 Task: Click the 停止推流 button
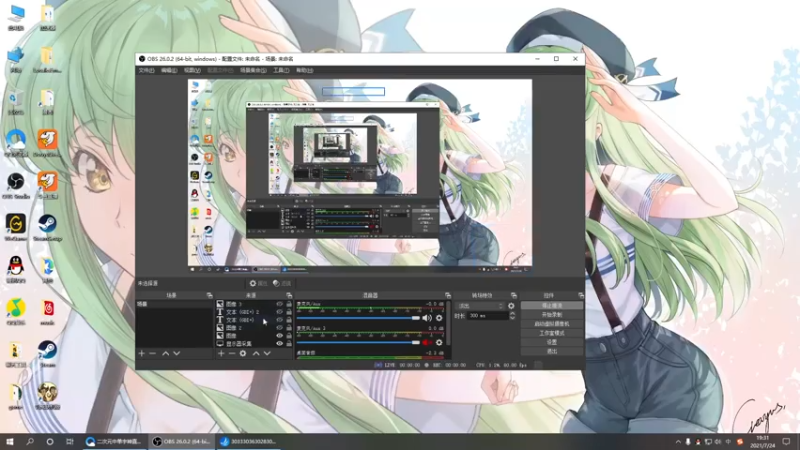click(x=552, y=306)
